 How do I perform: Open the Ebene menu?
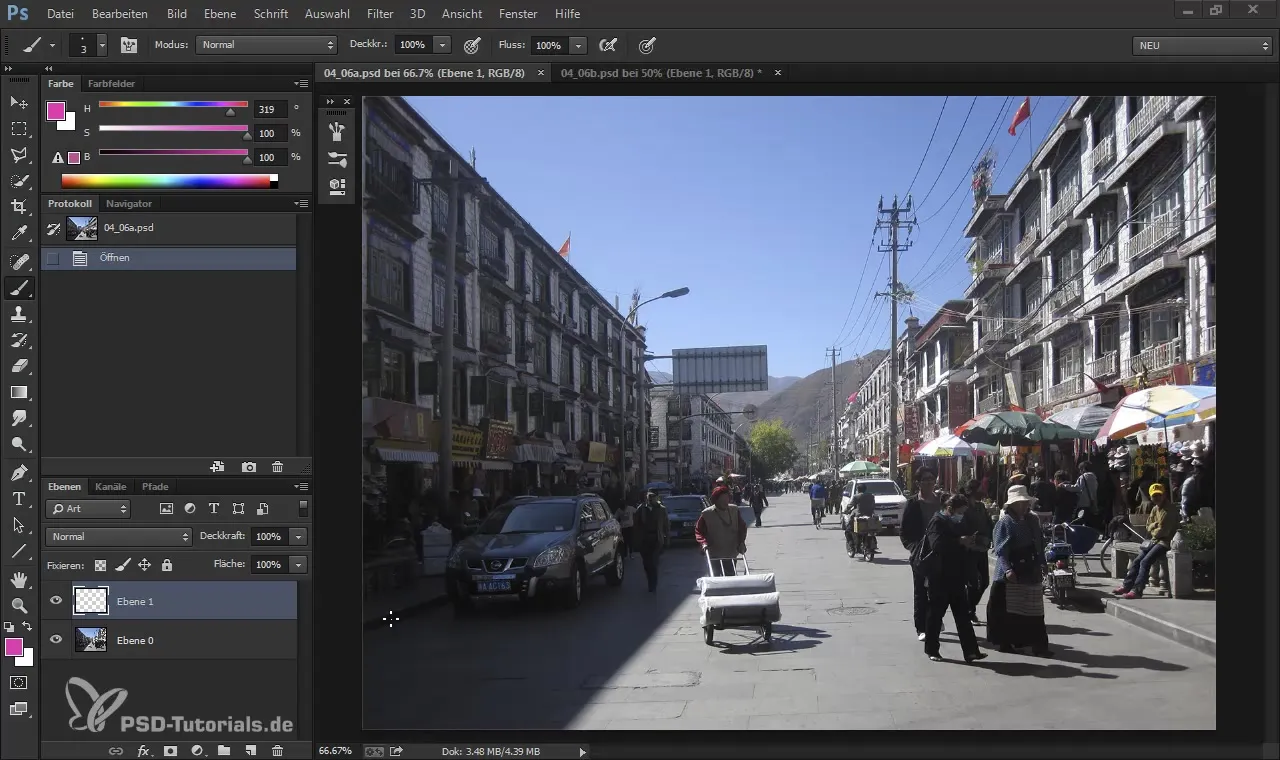click(x=220, y=14)
